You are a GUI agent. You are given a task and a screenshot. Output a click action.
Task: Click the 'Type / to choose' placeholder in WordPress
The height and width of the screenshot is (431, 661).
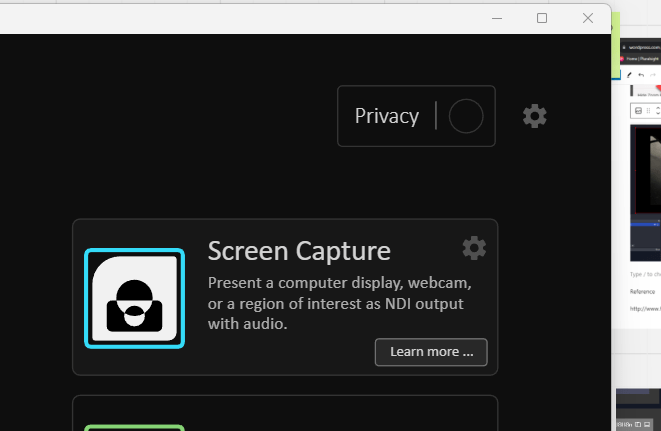(645, 274)
